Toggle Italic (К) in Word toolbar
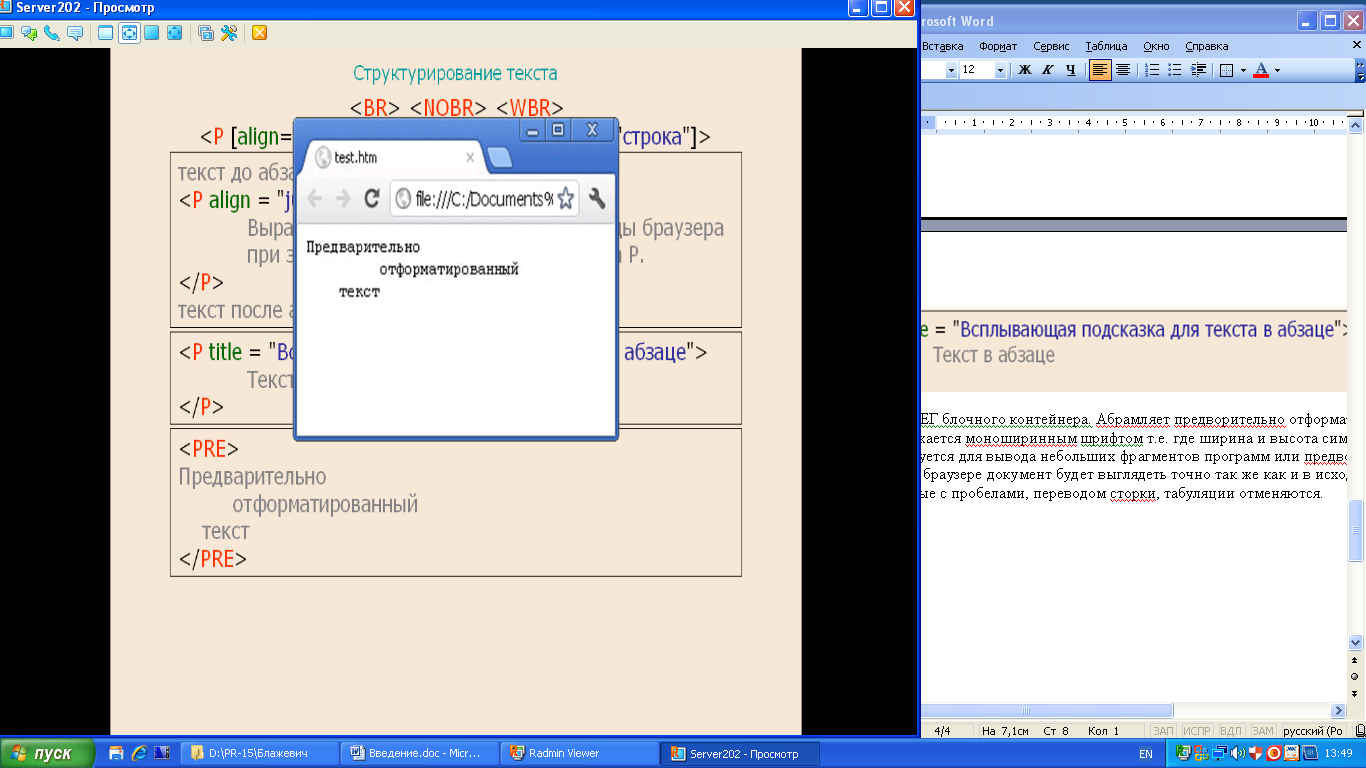This screenshot has height=768, width=1366. [1048, 70]
